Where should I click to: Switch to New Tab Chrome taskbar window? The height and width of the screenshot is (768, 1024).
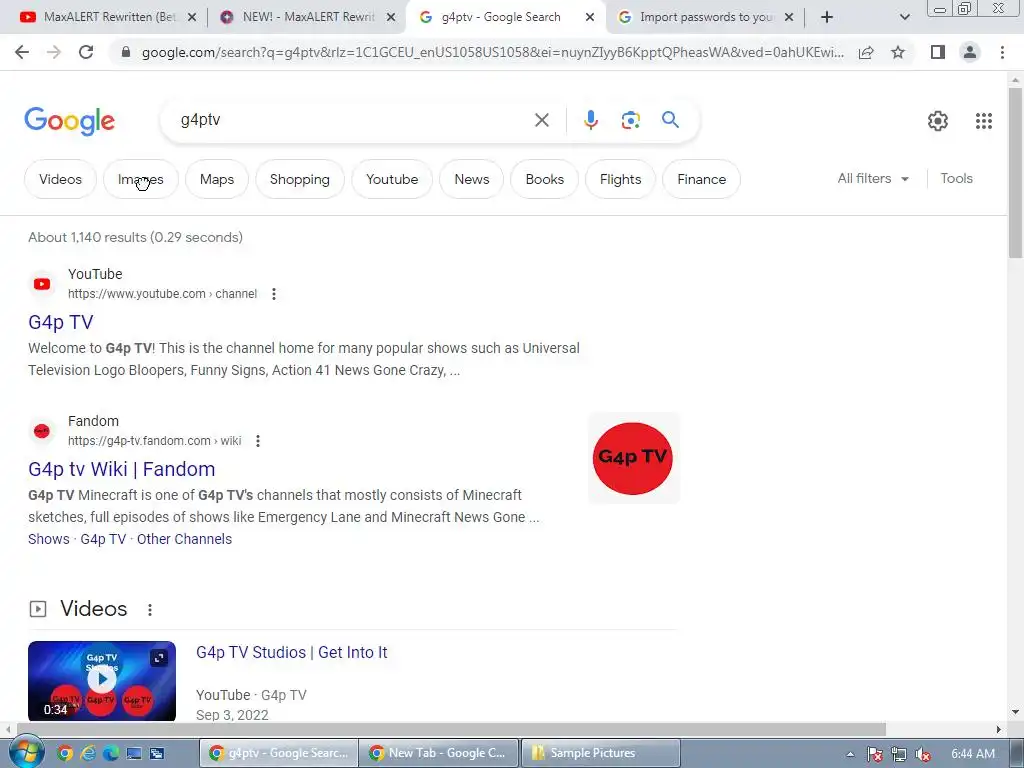click(x=439, y=753)
